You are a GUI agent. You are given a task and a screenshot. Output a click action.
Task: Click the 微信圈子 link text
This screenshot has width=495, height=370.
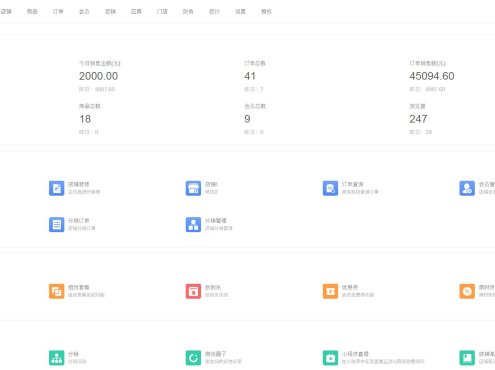pos(215,354)
